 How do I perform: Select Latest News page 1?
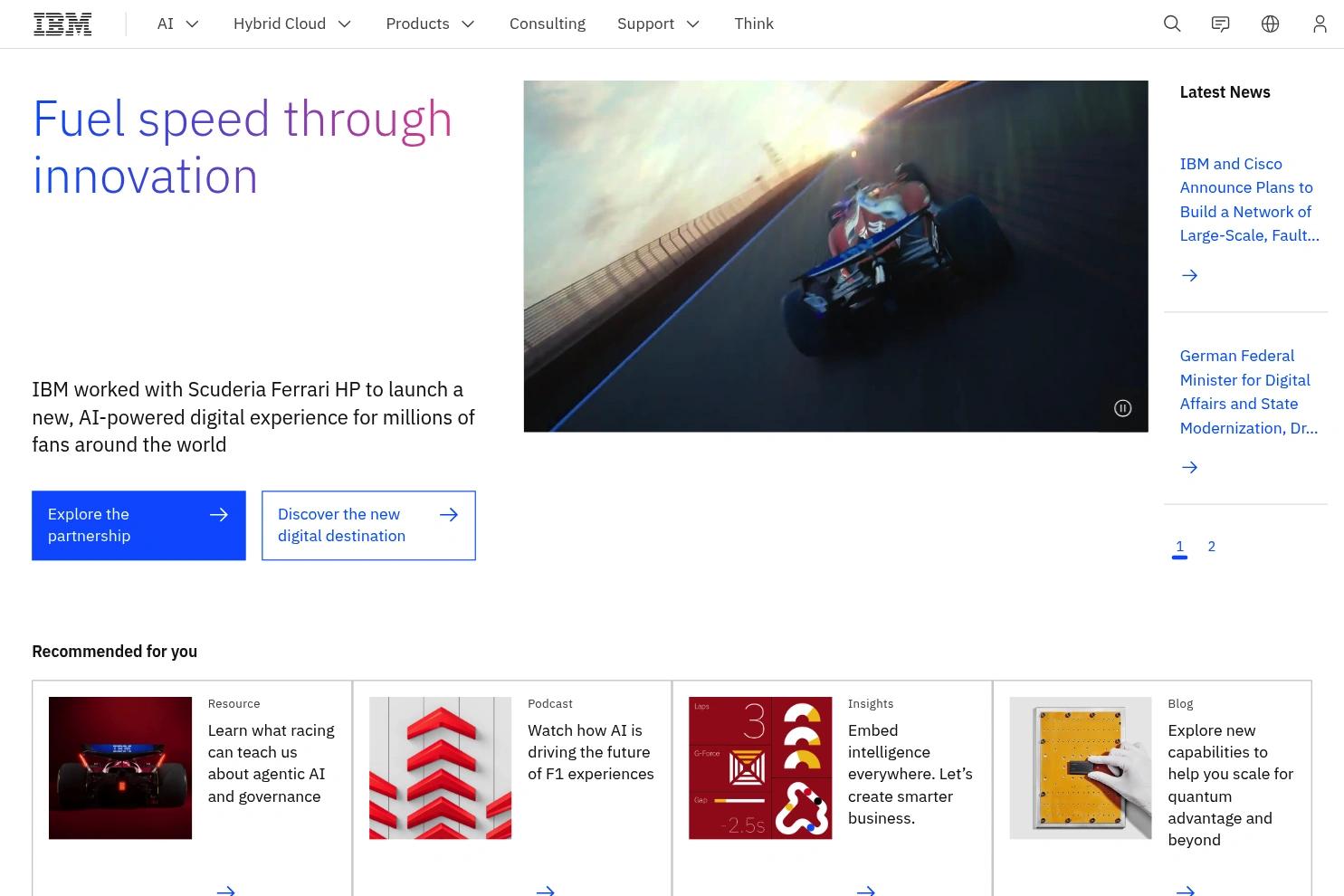point(1179,547)
